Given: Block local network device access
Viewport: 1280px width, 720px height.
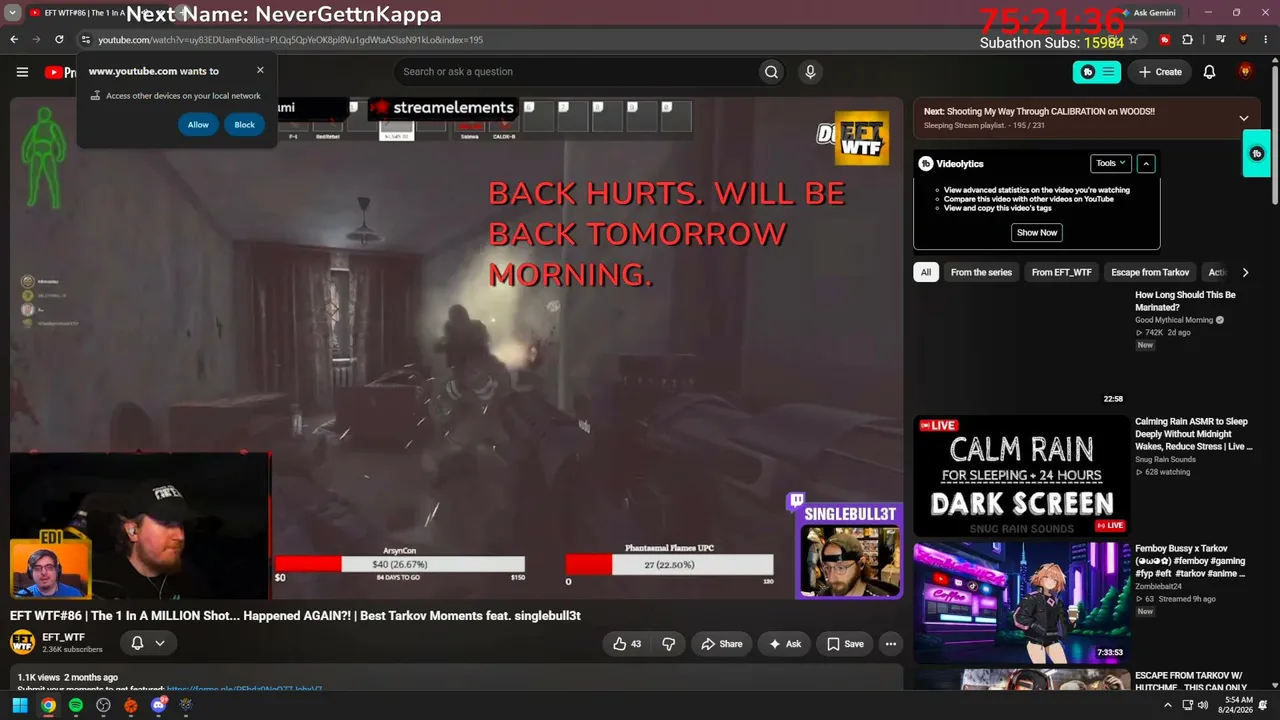Looking at the screenshot, I should coord(245,125).
